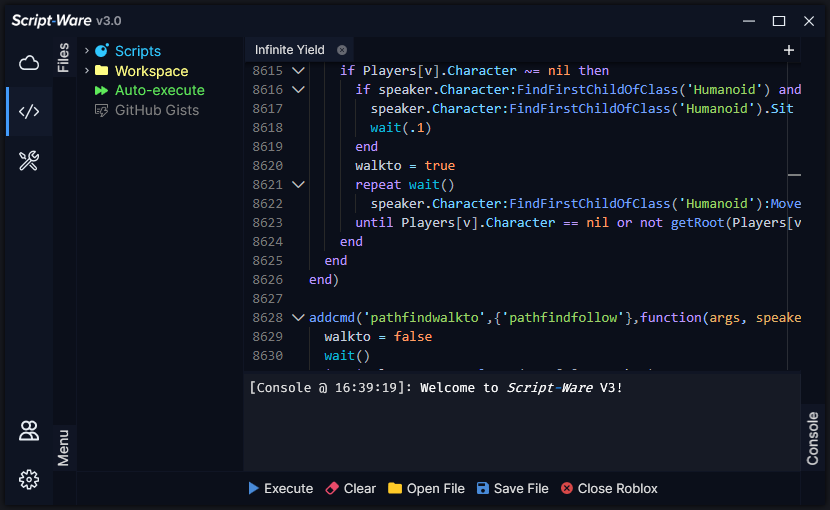This screenshot has height=510, width=830.
Task: Open the tools wrench sidebar icon
Action: [29, 160]
